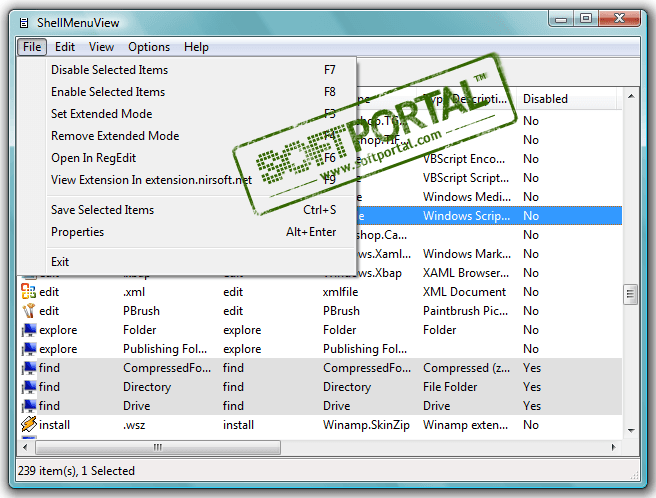The height and width of the screenshot is (498, 656).
Task: Click the 'Winamp.SkinZip' cell
Action: click(366, 425)
